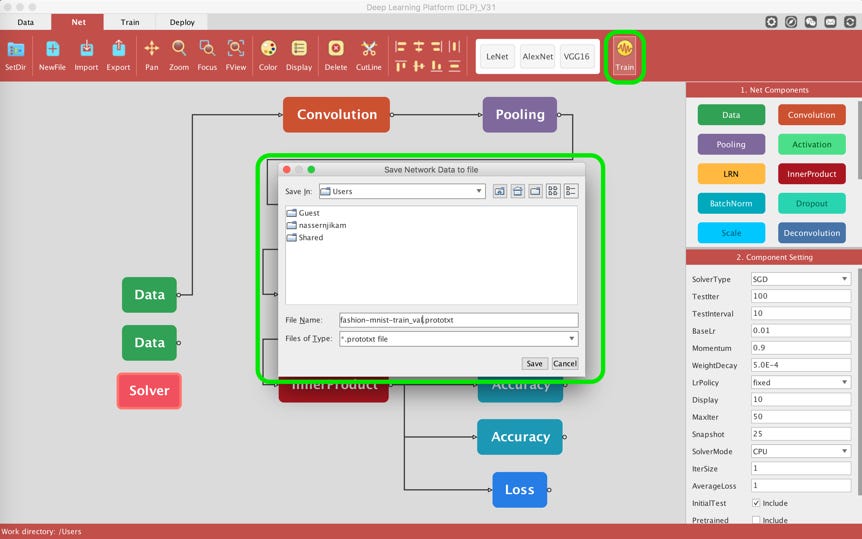Image resolution: width=862 pixels, height=539 pixels.
Task: Click the mail envelope icon at top right
Action: [830, 22]
